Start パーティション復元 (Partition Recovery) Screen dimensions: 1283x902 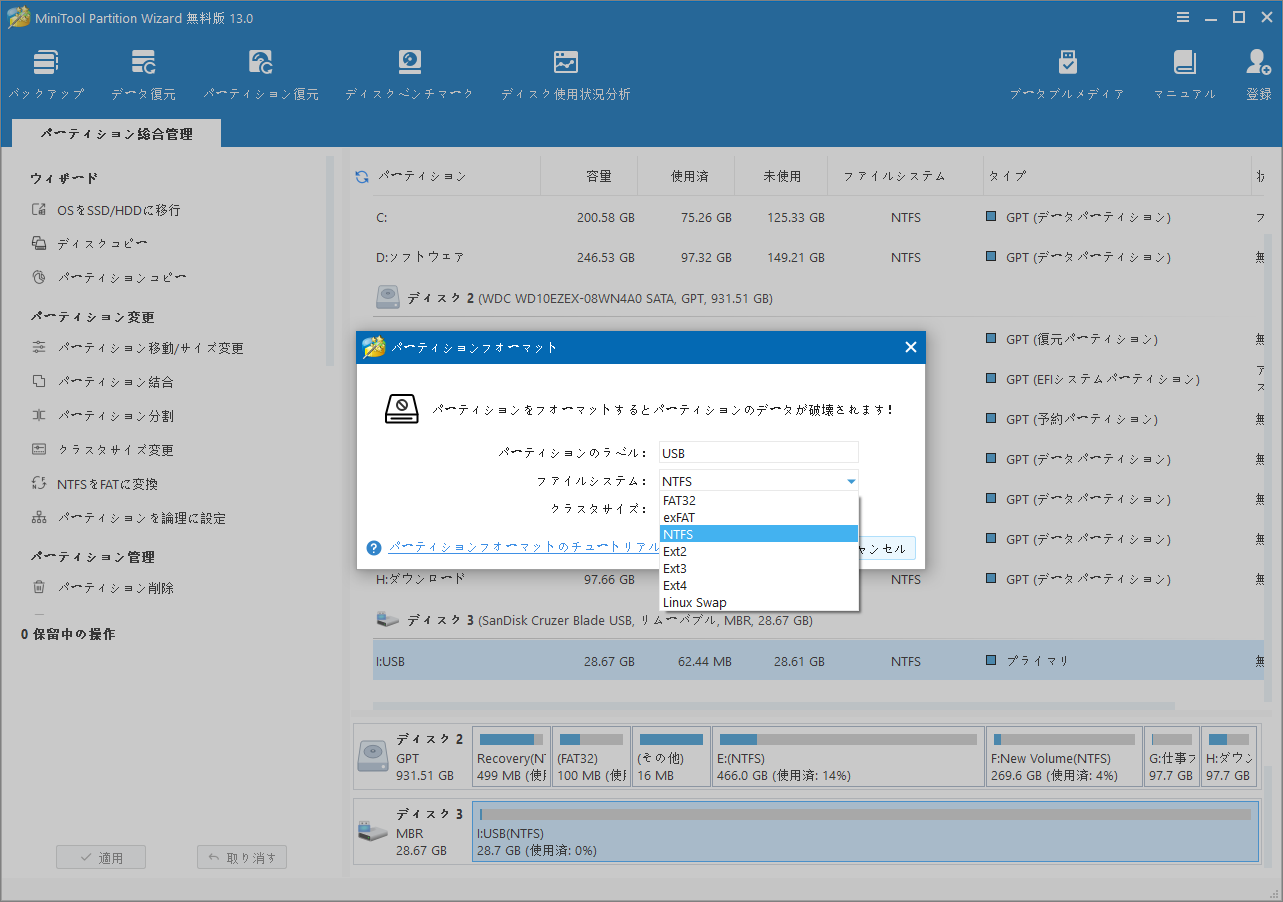point(260,72)
